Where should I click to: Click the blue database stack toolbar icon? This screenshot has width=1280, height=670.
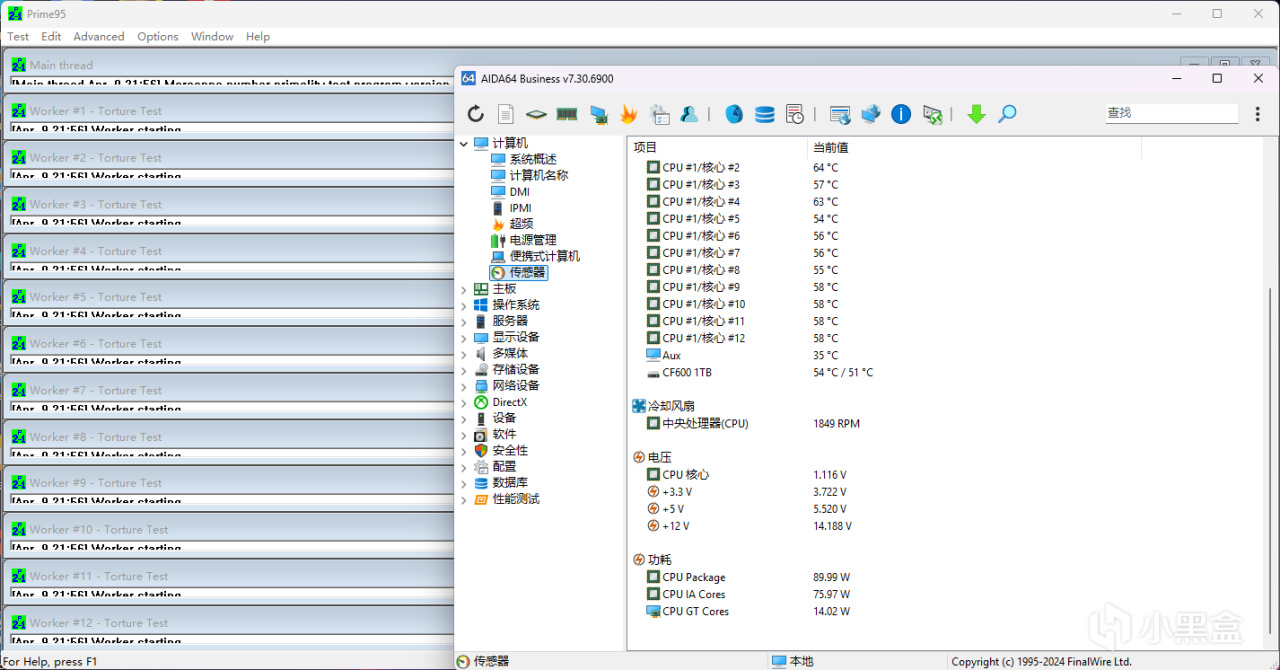pos(765,114)
